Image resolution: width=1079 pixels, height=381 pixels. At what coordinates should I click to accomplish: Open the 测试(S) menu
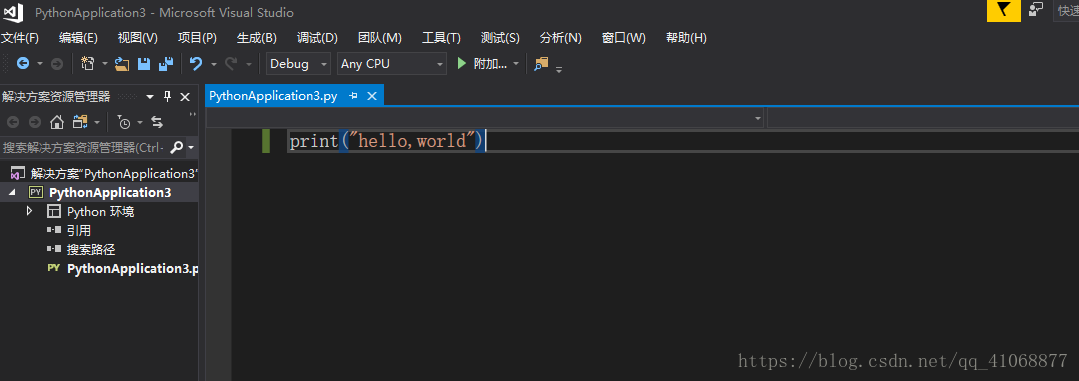[500, 38]
